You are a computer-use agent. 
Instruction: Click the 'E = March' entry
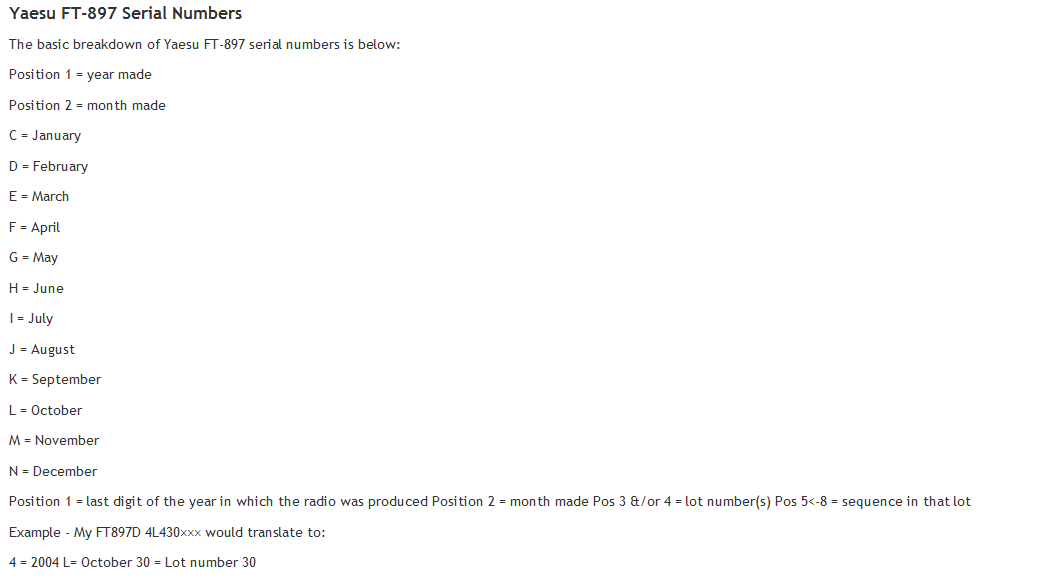click(39, 197)
